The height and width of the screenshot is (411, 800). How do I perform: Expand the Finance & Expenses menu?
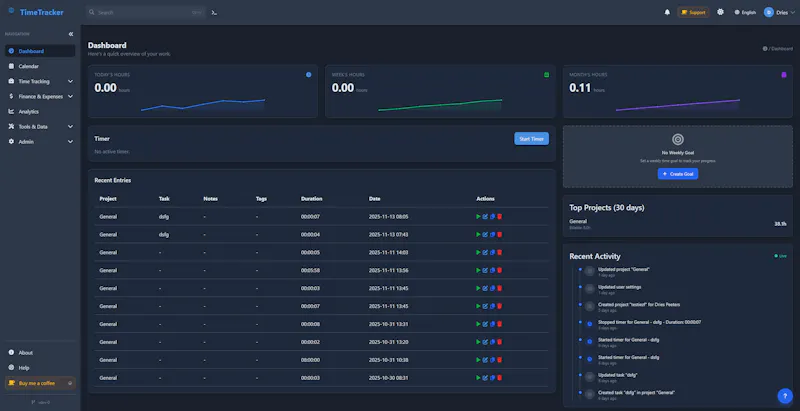(40, 96)
